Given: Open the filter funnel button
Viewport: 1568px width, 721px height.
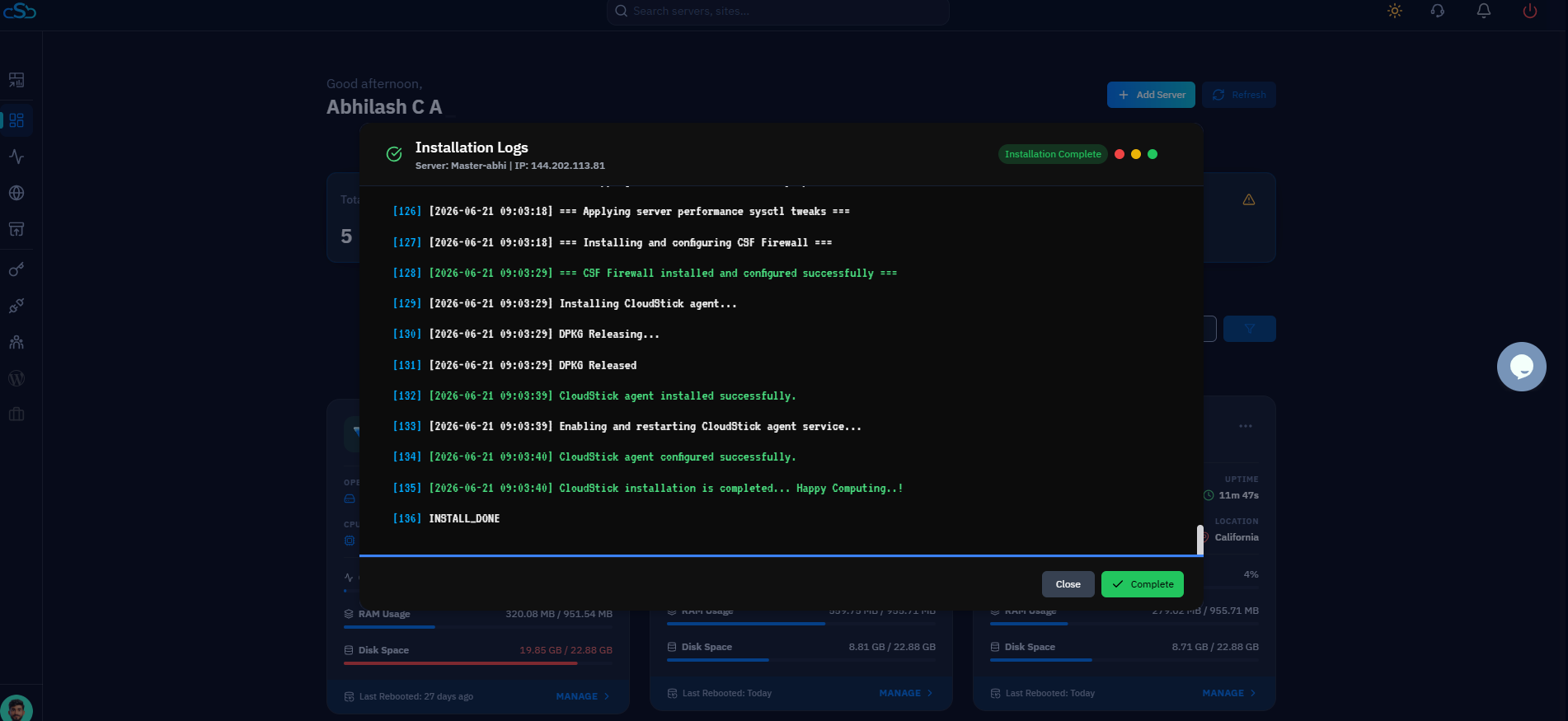Looking at the screenshot, I should tap(1250, 329).
